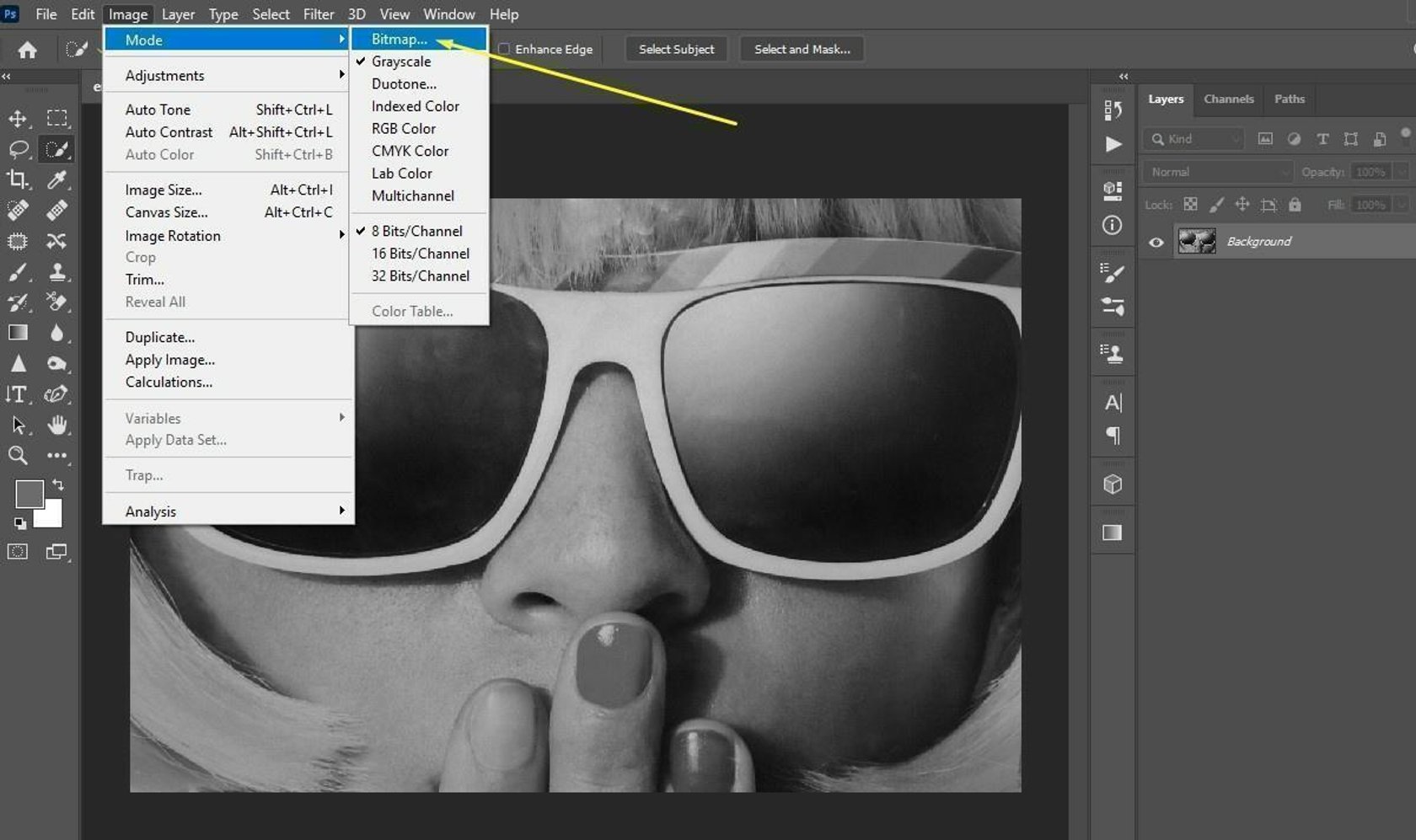Select the Eyedropper tool
1416x840 pixels.
point(57,179)
